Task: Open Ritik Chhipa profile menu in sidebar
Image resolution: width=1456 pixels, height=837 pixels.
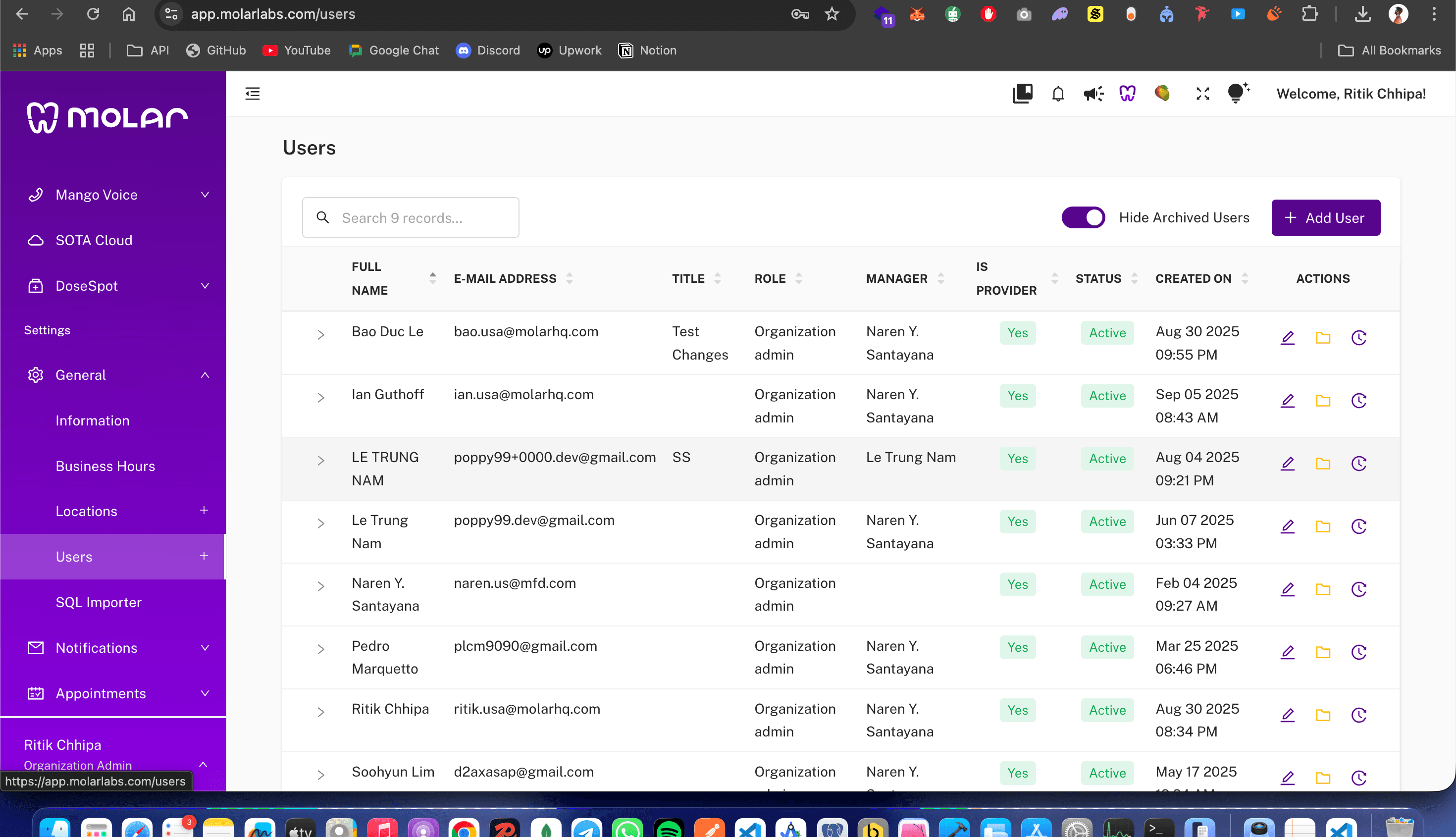Action: point(112,754)
